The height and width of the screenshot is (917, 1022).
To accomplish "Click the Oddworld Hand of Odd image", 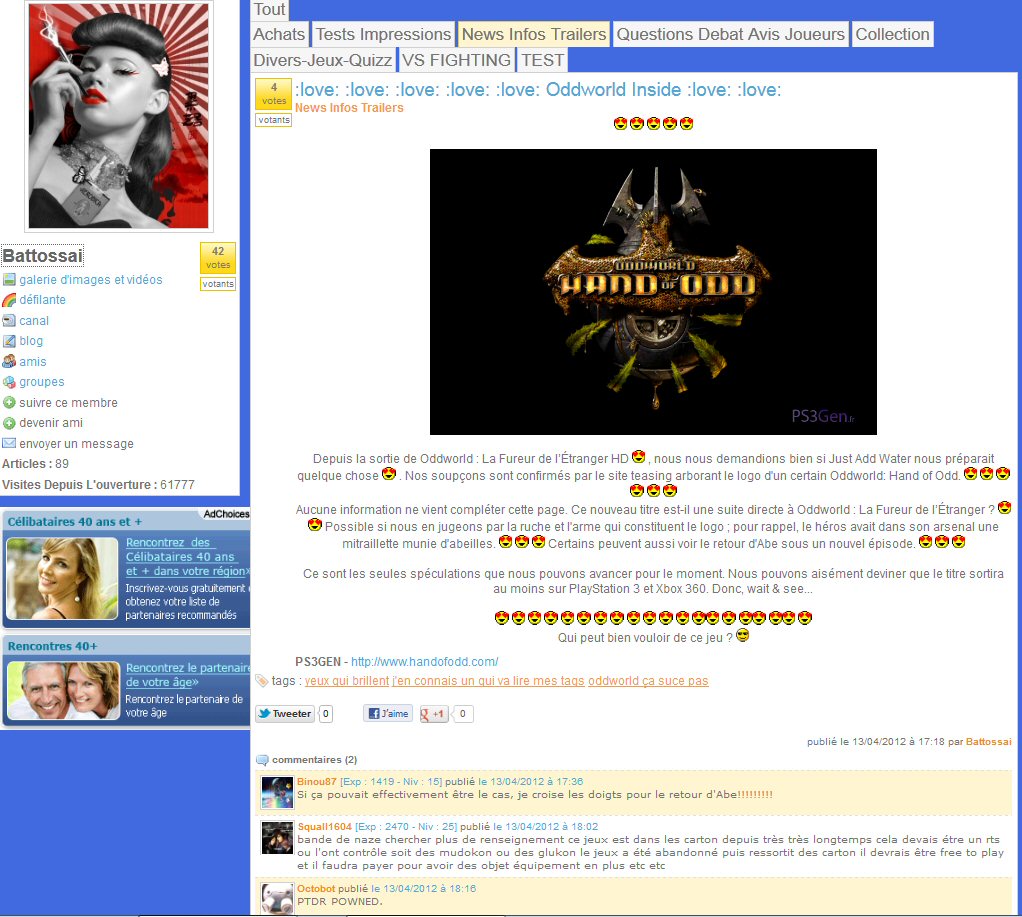I will [653, 291].
